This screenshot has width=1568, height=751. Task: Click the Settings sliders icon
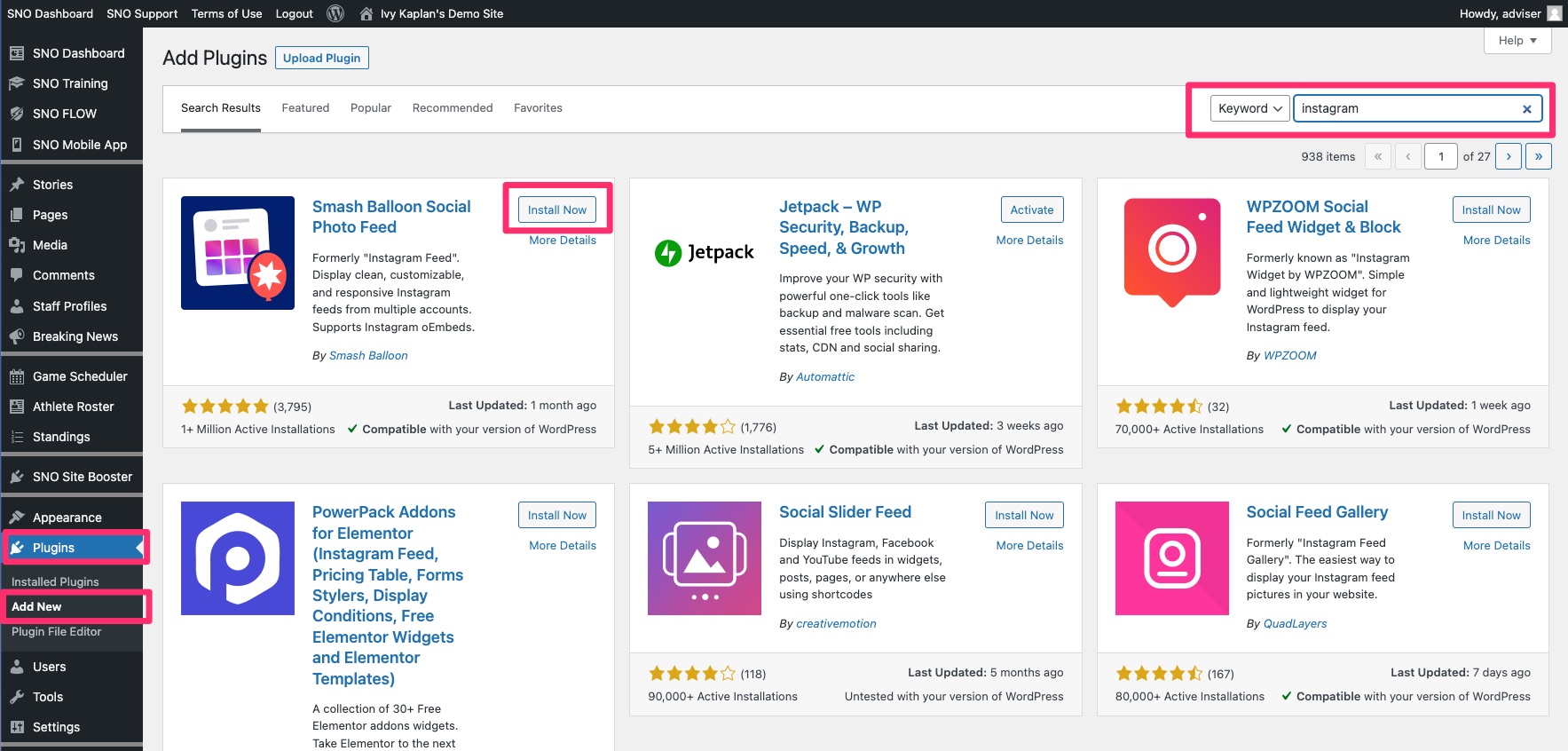[17, 727]
